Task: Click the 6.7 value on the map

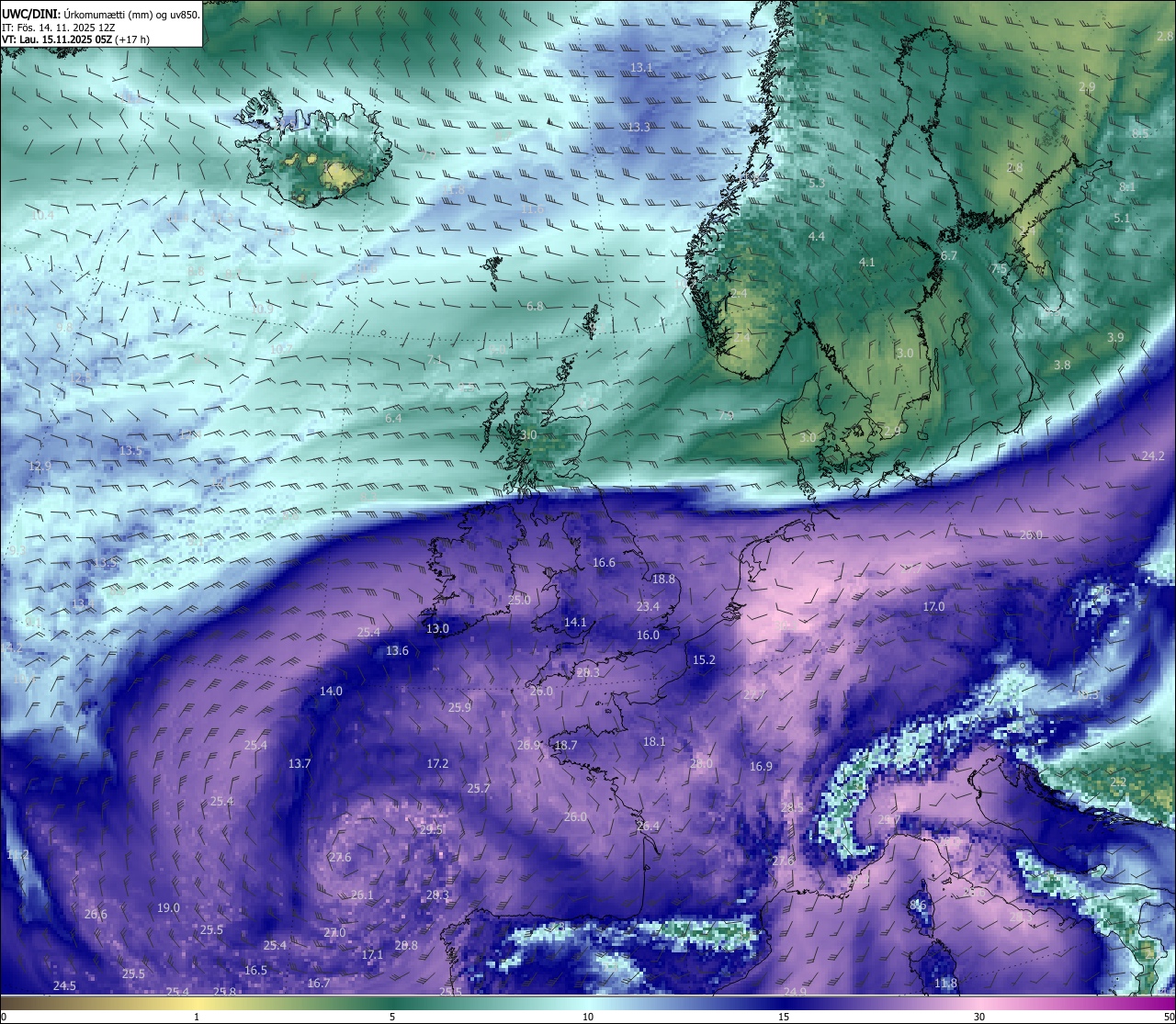Action: [x=949, y=256]
